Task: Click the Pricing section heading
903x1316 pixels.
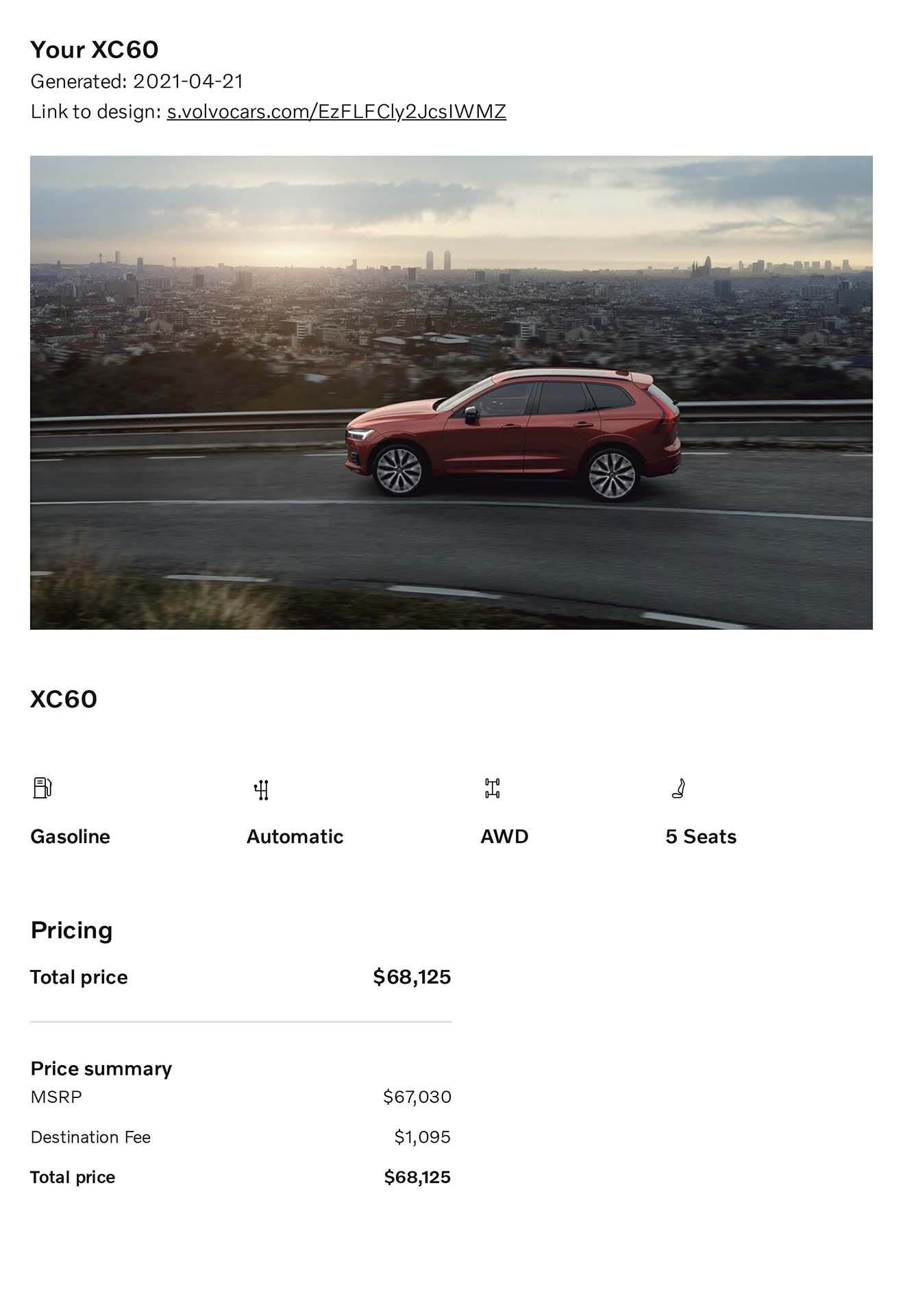Action: coord(71,931)
